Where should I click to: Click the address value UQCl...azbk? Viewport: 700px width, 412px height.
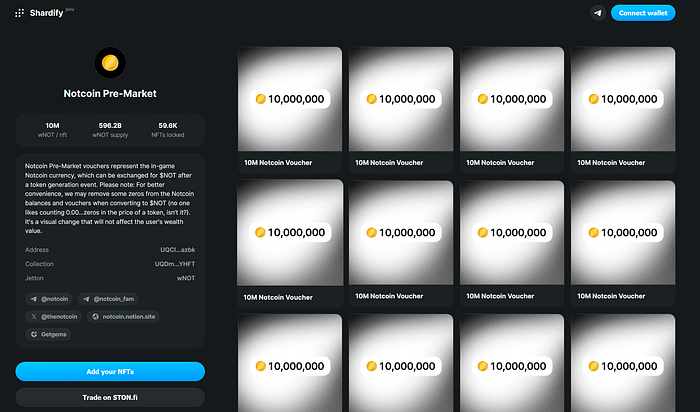tap(178, 250)
